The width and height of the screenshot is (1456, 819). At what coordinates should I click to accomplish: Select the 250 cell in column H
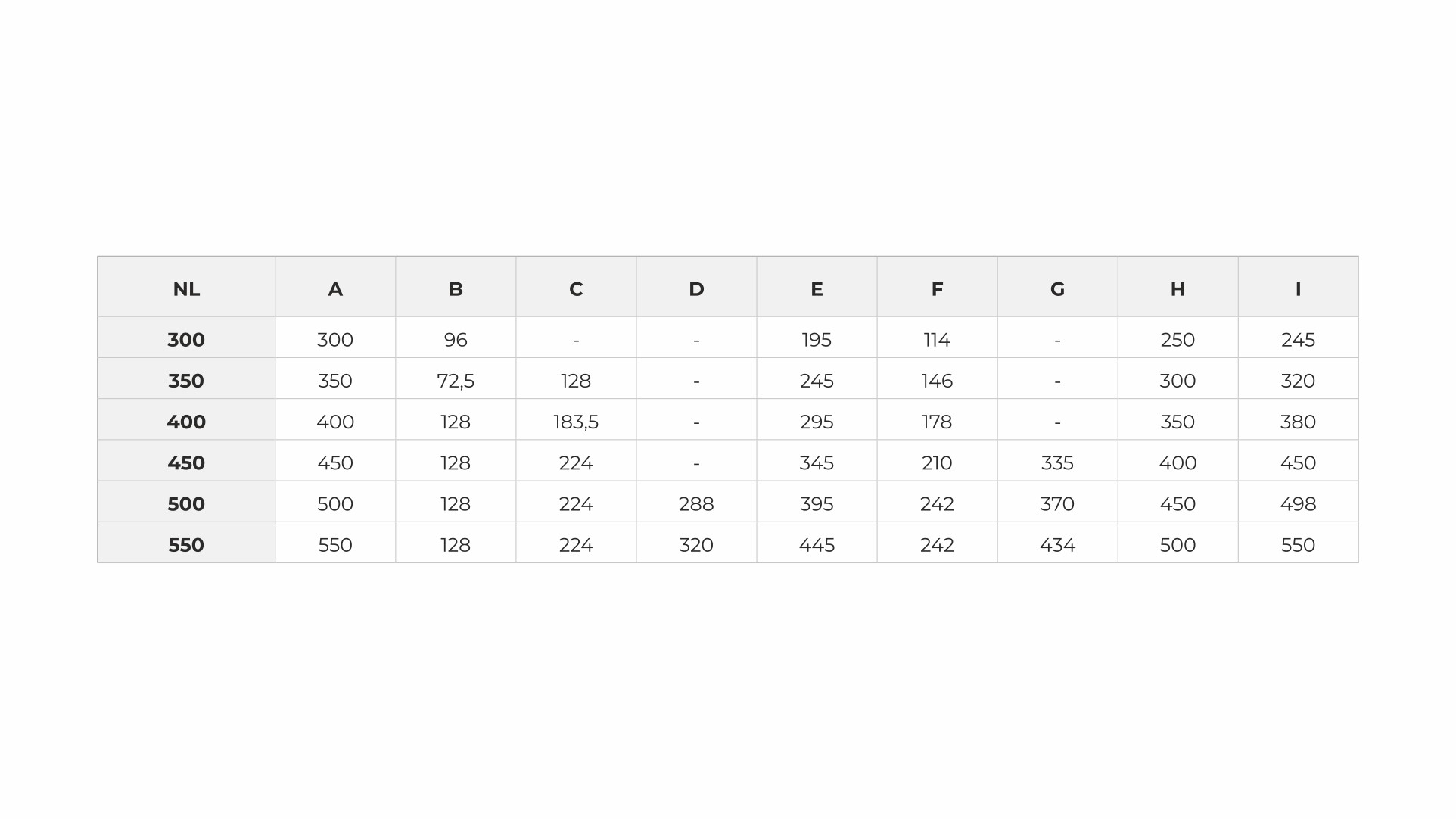click(x=1178, y=340)
